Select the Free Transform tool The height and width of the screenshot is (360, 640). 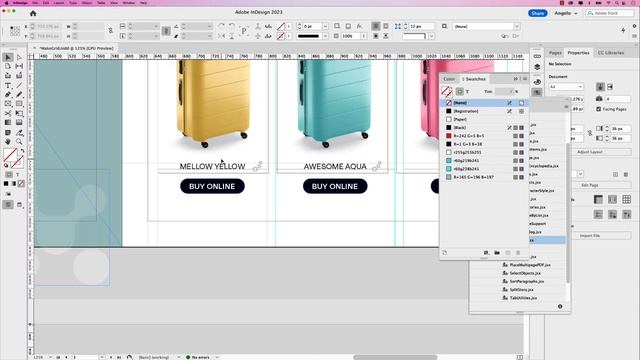coord(19,113)
